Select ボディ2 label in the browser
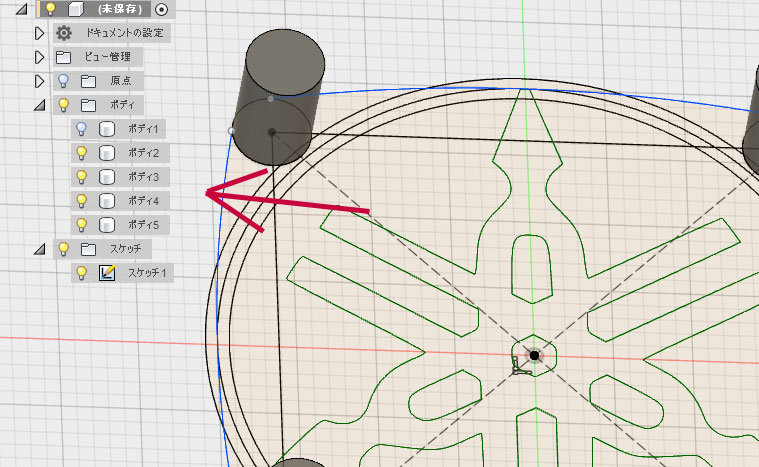The height and width of the screenshot is (467, 759). (143, 153)
